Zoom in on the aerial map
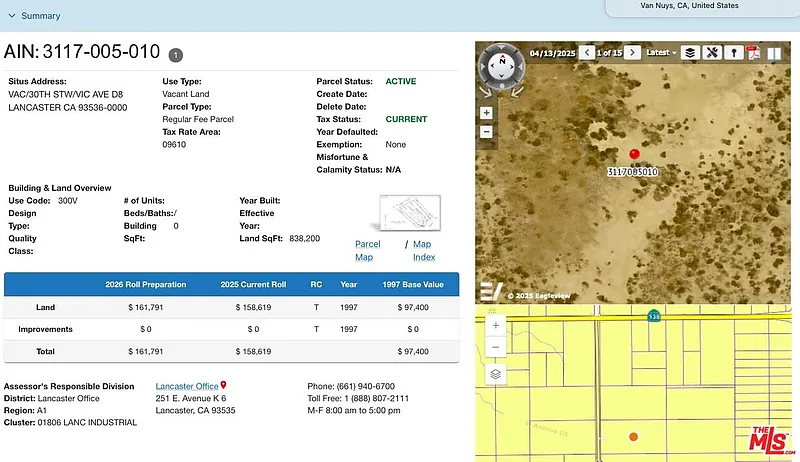The image size is (800, 462). 486,113
